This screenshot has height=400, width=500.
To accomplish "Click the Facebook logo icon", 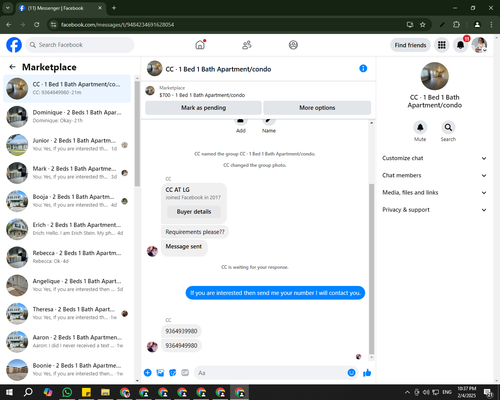I will 14,45.
